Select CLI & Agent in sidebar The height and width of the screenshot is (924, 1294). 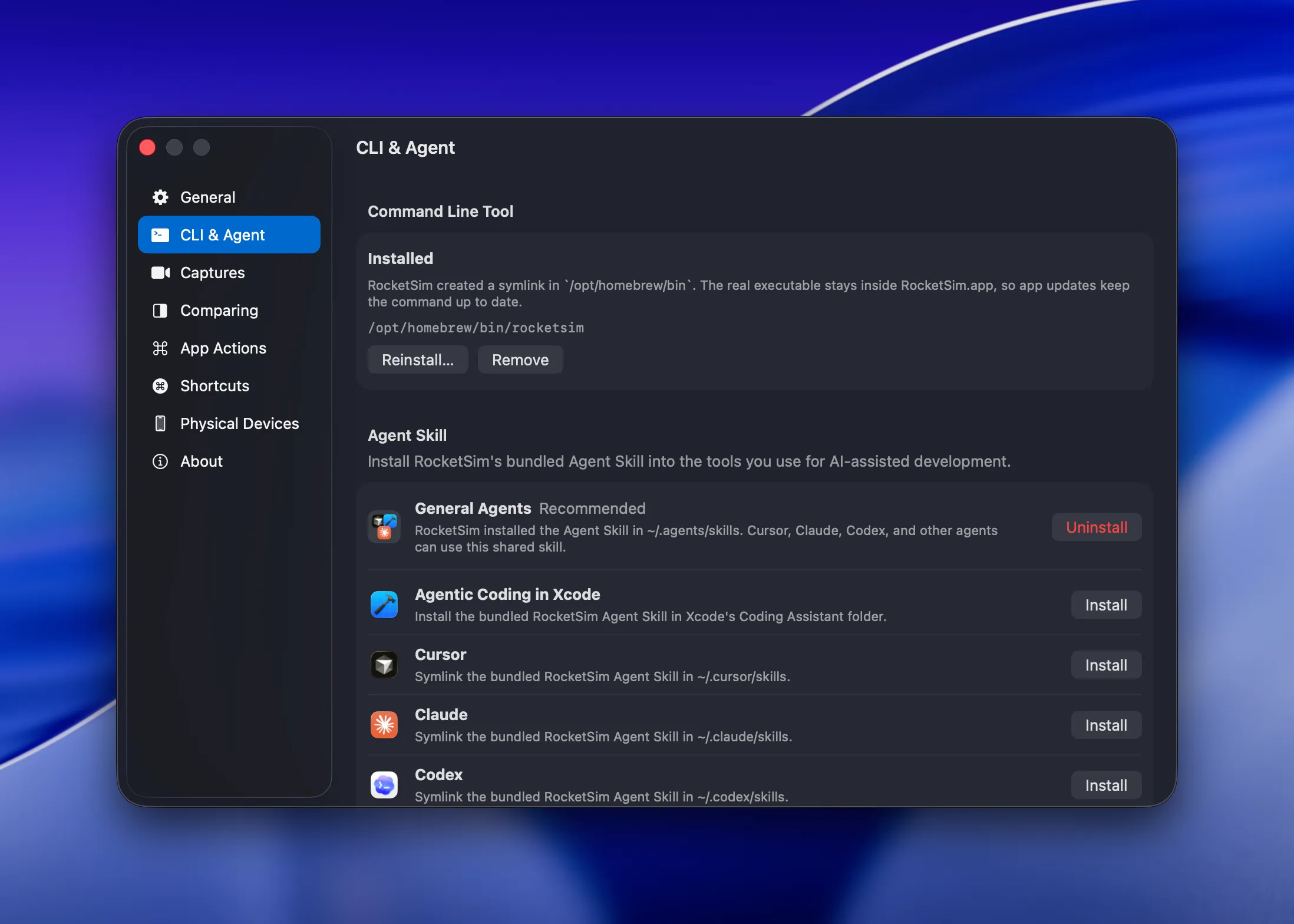tap(229, 235)
